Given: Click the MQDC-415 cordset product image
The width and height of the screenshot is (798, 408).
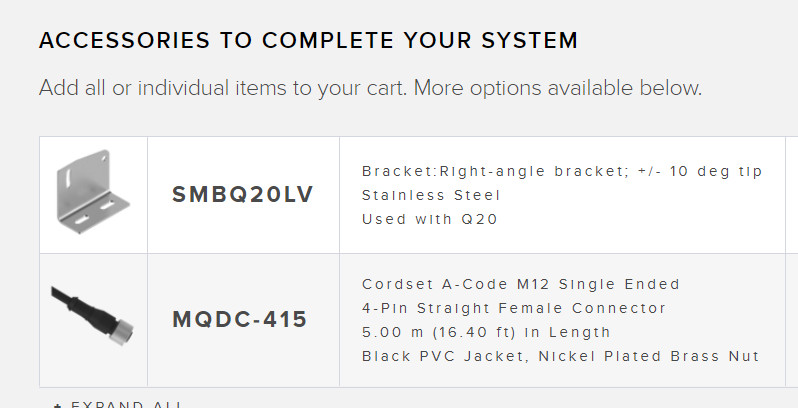Looking at the screenshot, I should tap(93, 320).
